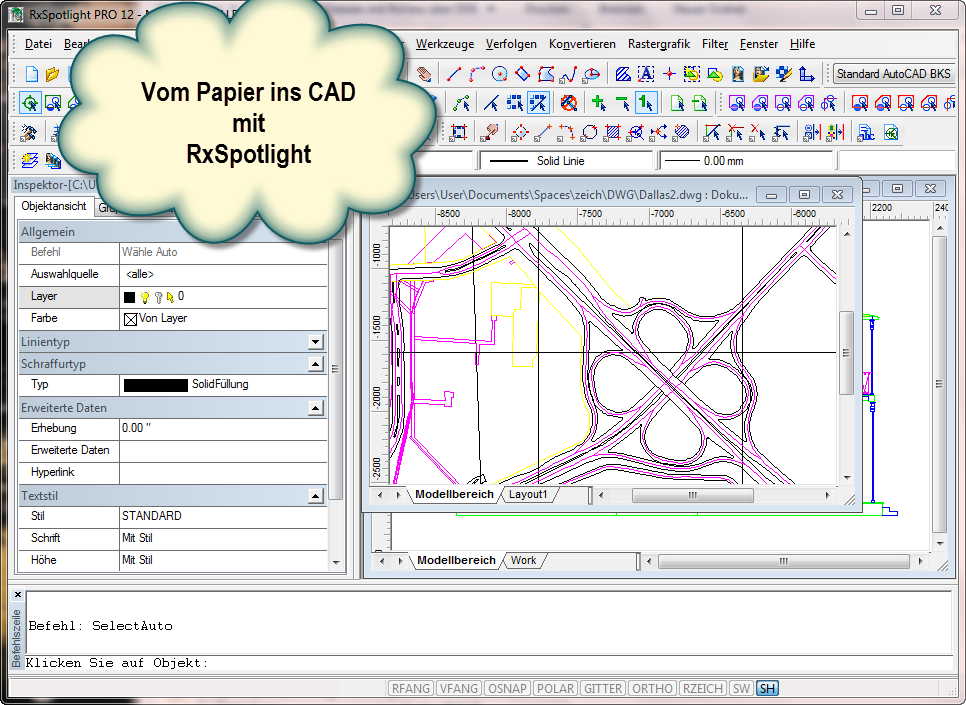
Task: Select the line drawing tool
Action: click(453, 74)
